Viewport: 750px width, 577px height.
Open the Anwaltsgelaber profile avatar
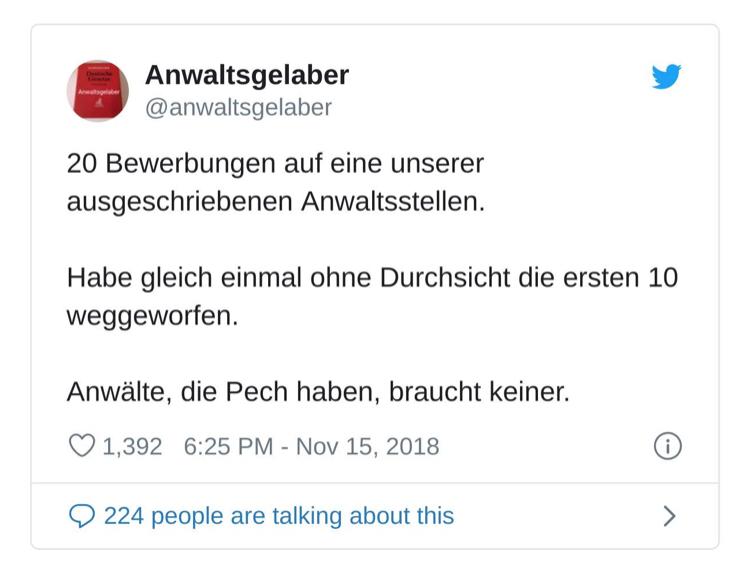coord(97,90)
